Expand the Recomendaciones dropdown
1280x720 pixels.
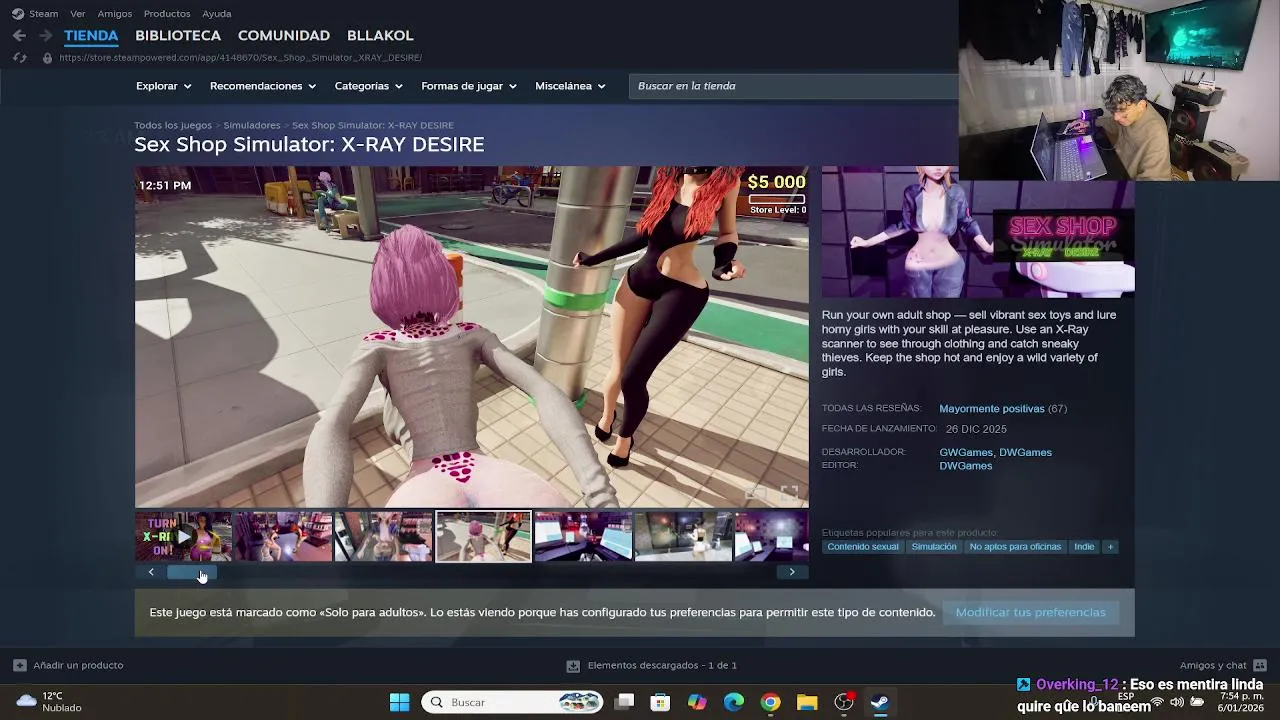click(x=263, y=86)
